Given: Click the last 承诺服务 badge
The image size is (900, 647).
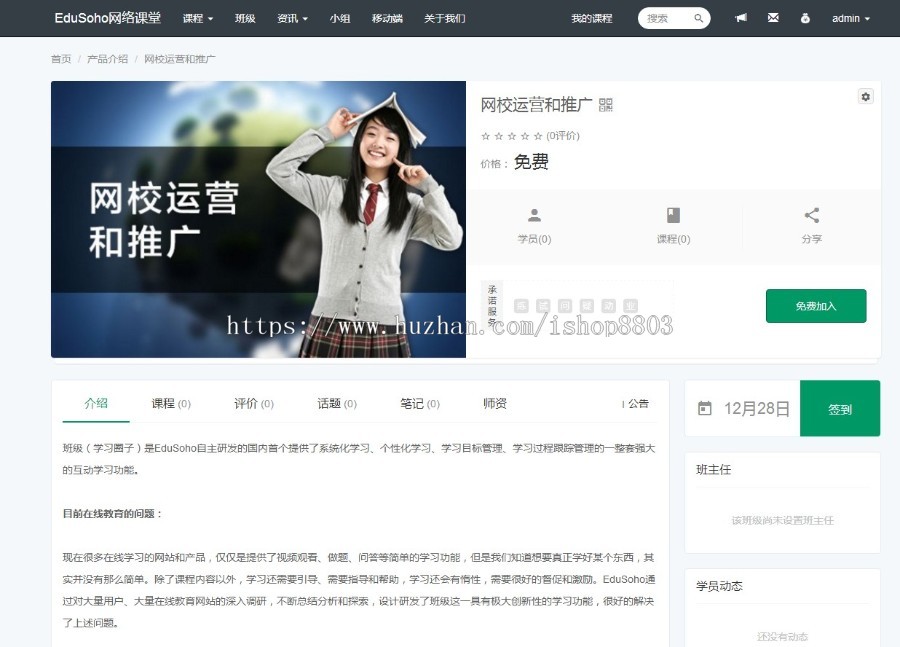Looking at the screenshot, I should point(630,306).
